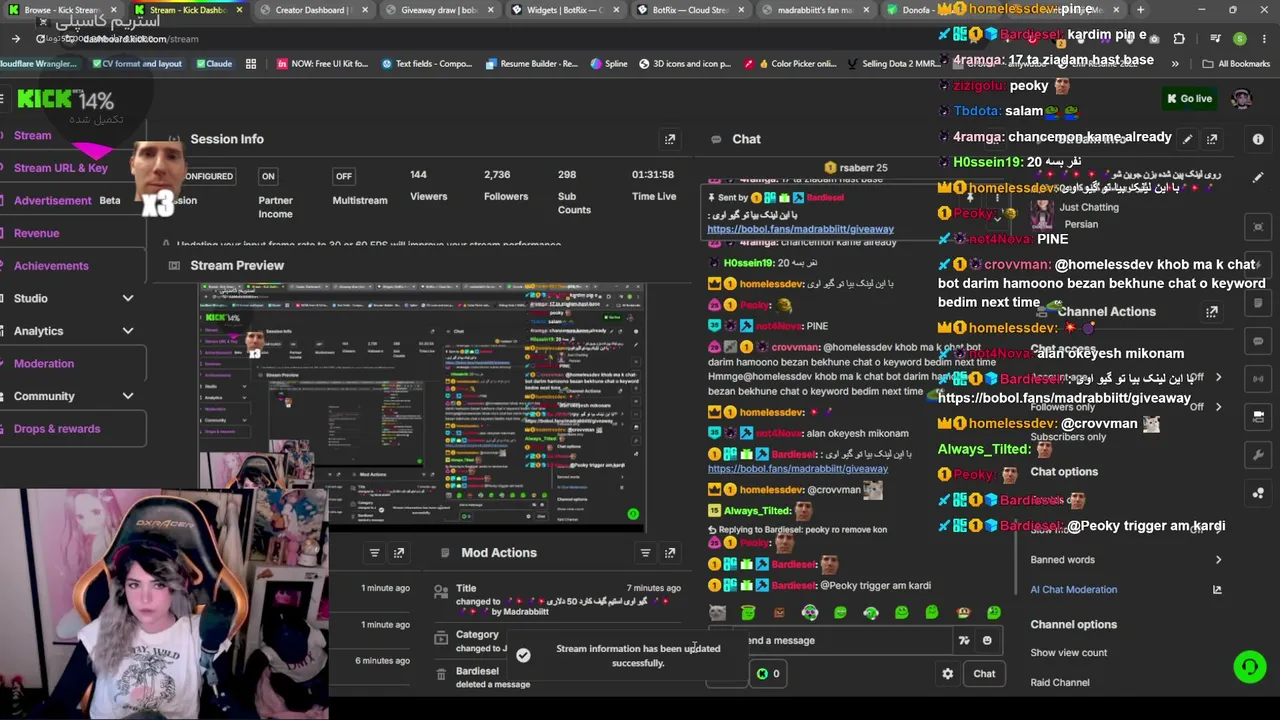Screen dimensions: 1280x720
Task: Open the Banned words chevron
Action: (x=1218, y=560)
